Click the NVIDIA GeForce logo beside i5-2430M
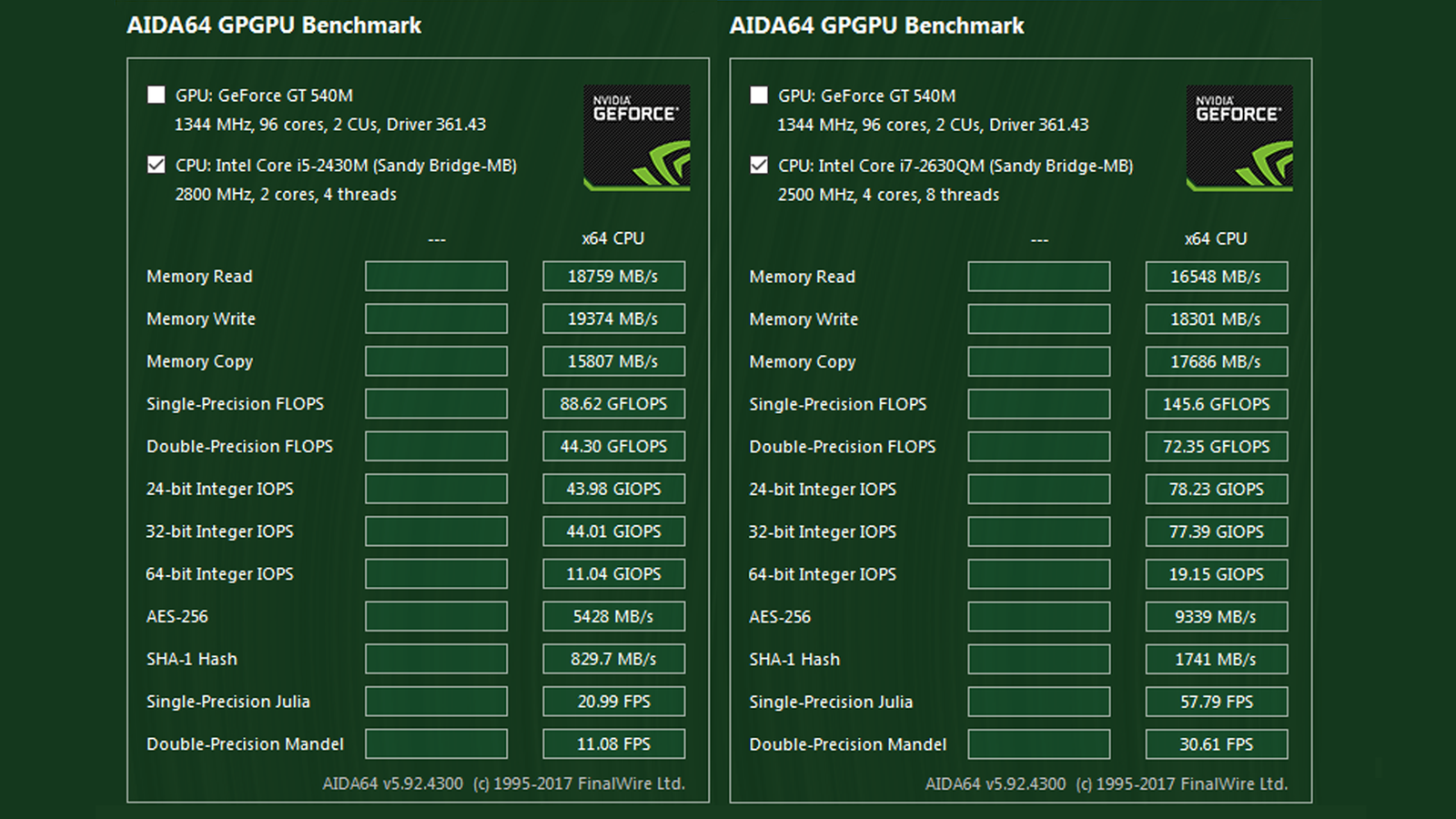 [x=636, y=137]
